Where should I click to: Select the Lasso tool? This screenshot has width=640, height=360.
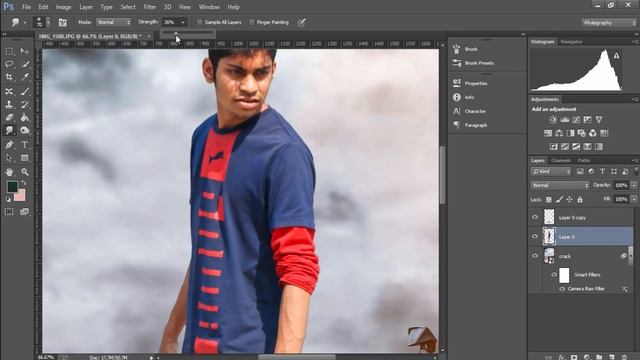pyautogui.click(x=9, y=64)
